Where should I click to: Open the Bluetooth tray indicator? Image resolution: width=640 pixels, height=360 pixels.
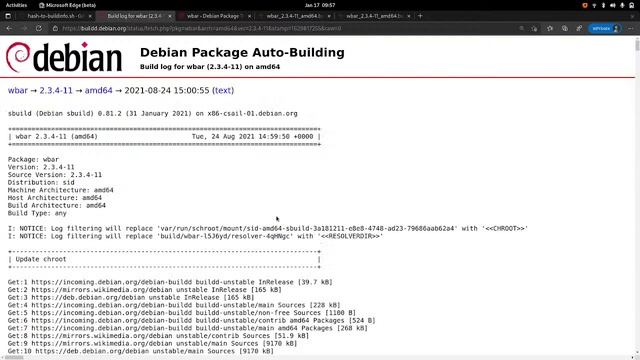click(603, 5)
